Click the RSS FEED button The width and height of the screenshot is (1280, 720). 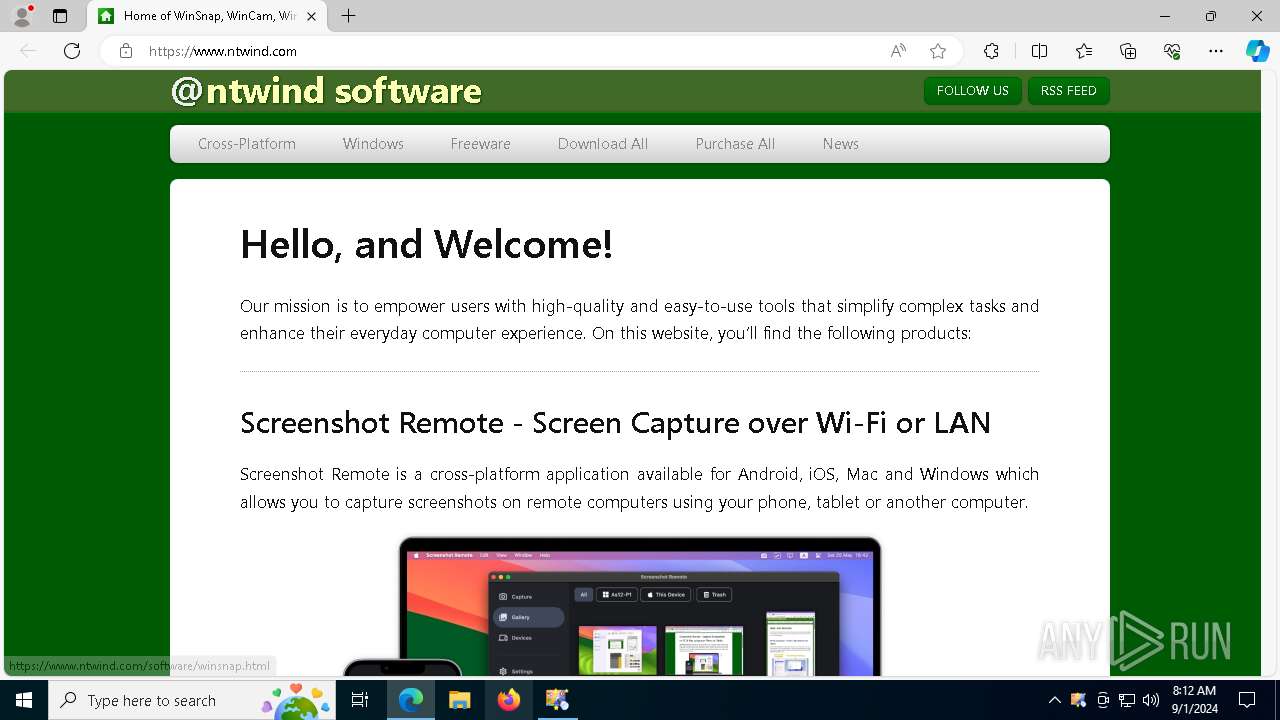[1068, 91]
